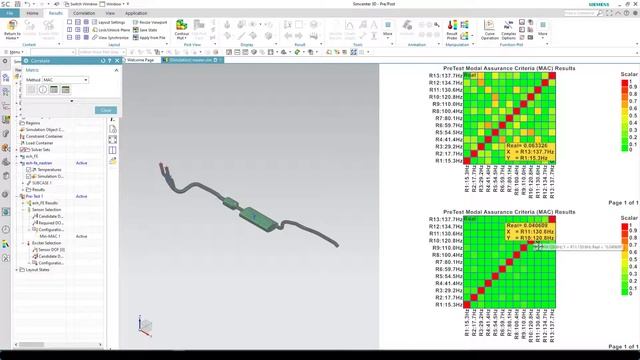
Task: Switch to the Home ribbon tab
Action: [x=32, y=13]
